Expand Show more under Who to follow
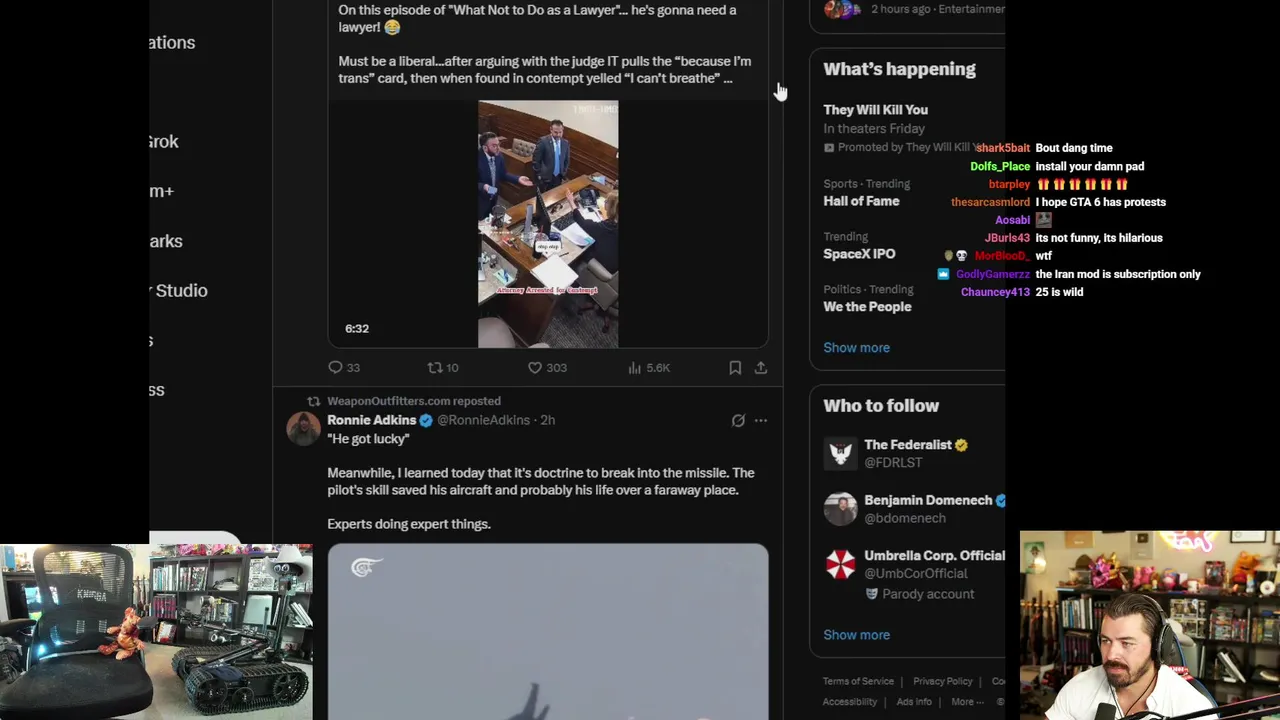The height and width of the screenshot is (720, 1280). [856, 635]
